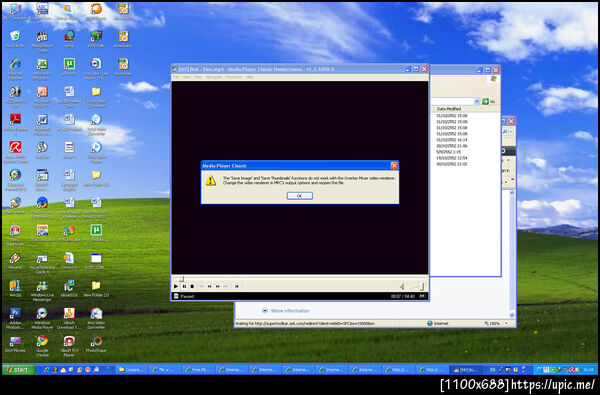Image resolution: width=600 pixels, height=395 pixels.
Task: Click the increase speed fast-forward button
Action: point(218,286)
